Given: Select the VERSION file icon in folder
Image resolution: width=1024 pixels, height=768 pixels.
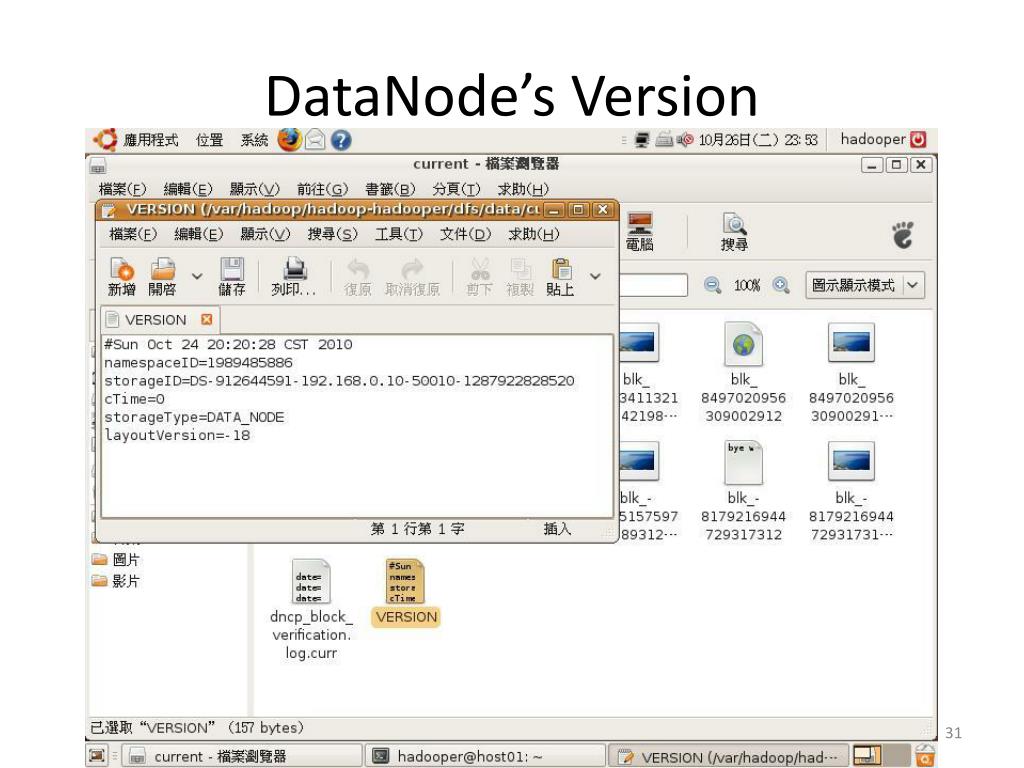Looking at the screenshot, I should pyautogui.click(x=406, y=592).
